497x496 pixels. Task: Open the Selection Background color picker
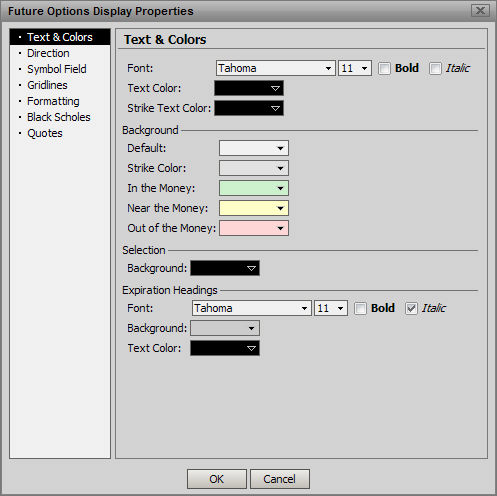click(x=225, y=268)
